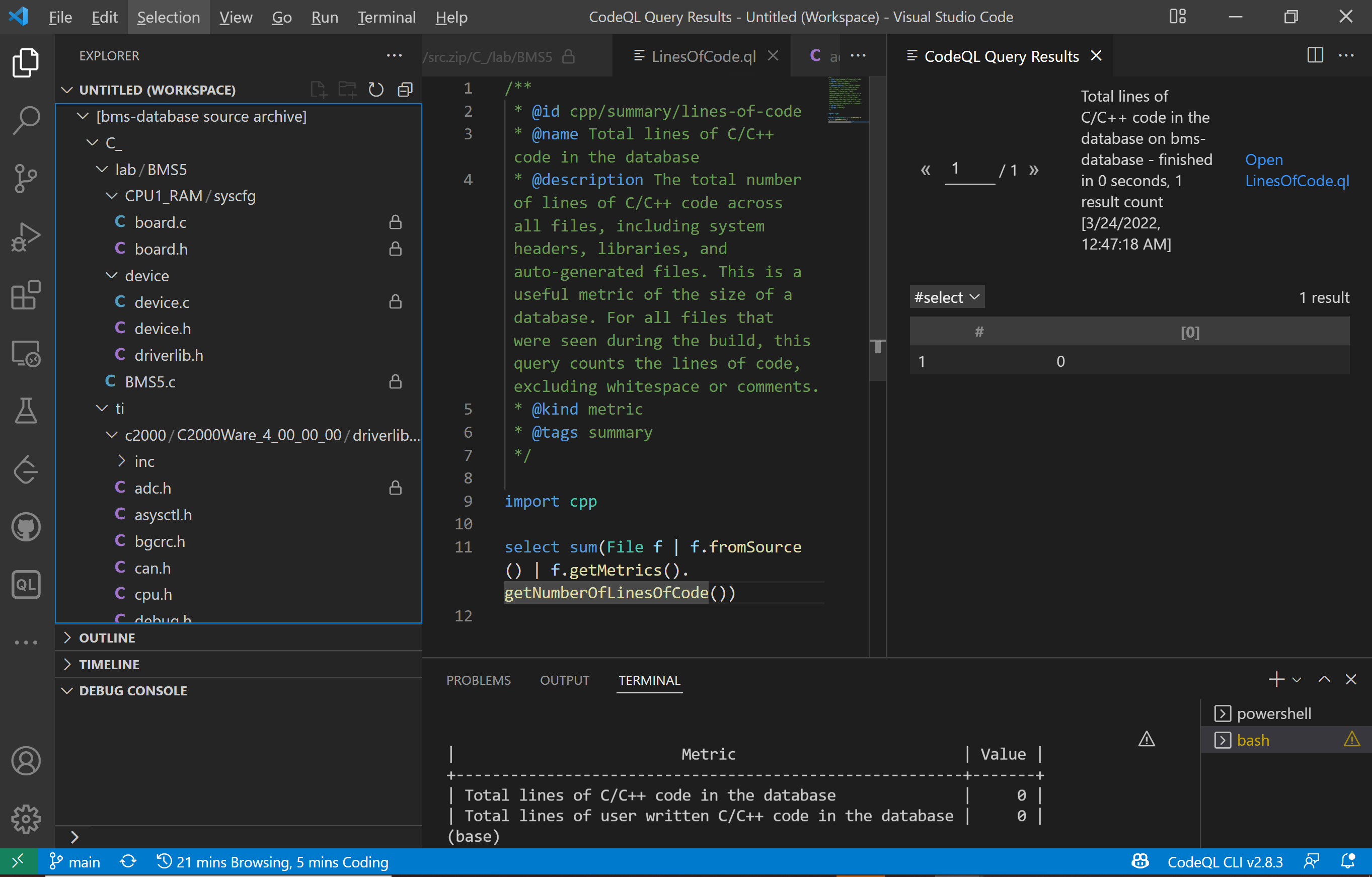Image resolution: width=1372 pixels, height=877 pixels.
Task: Open the Search view in activity bar
Action: tap(26, 120)
